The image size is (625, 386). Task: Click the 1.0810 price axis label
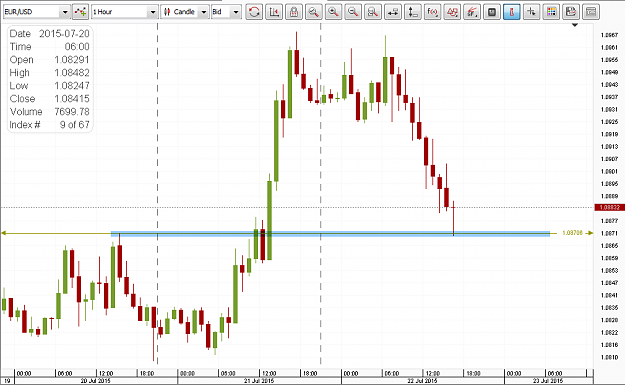pyautogui.click(x=609, y=357)
